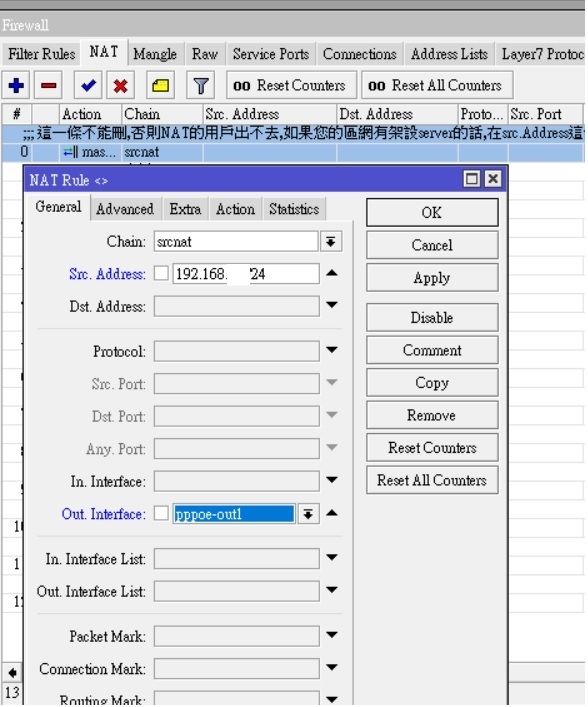Select the General tab in NAT Rule
588x707 pixels.
[58, 207]
